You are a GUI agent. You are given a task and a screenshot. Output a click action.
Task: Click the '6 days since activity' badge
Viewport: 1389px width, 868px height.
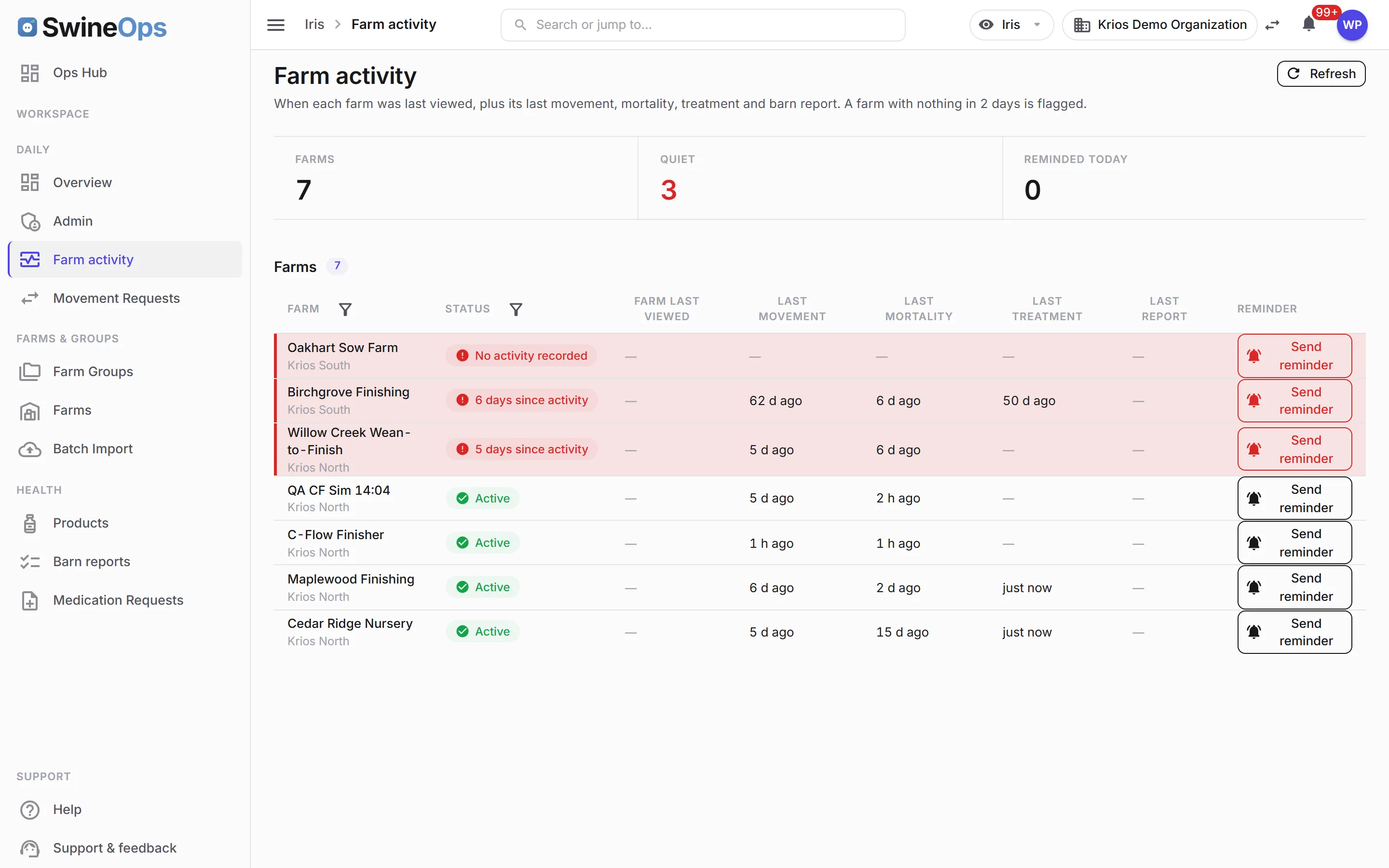[x=522, y=400]
